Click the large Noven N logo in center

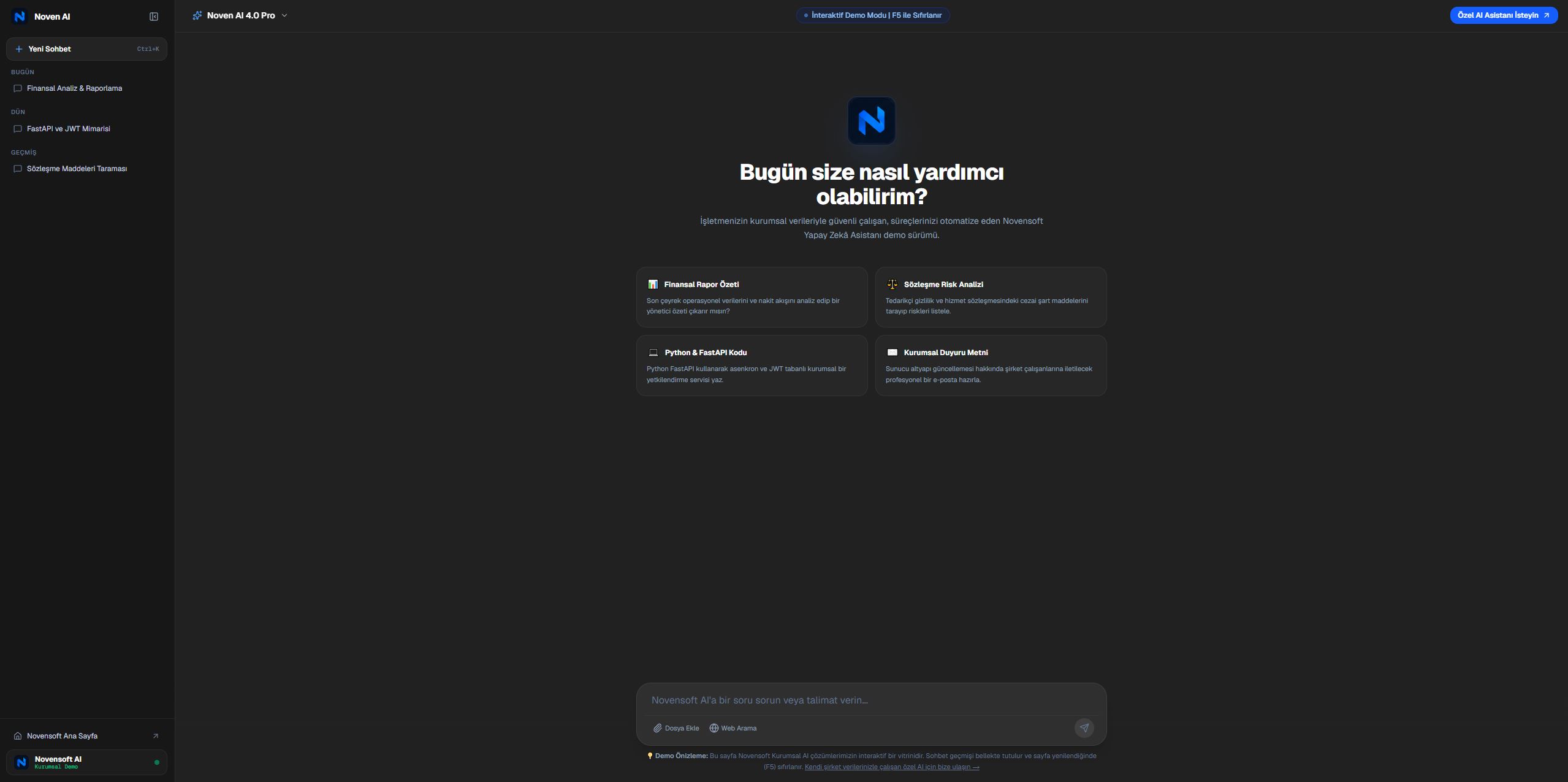coord(871,121)
